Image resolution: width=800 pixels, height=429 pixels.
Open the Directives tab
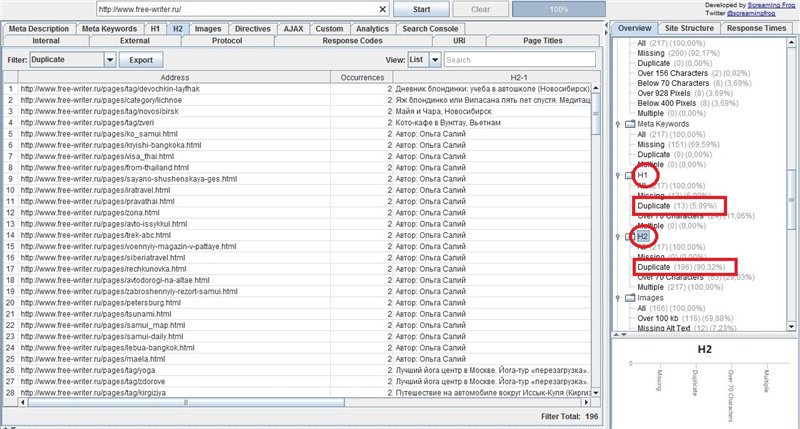(253, 29)
